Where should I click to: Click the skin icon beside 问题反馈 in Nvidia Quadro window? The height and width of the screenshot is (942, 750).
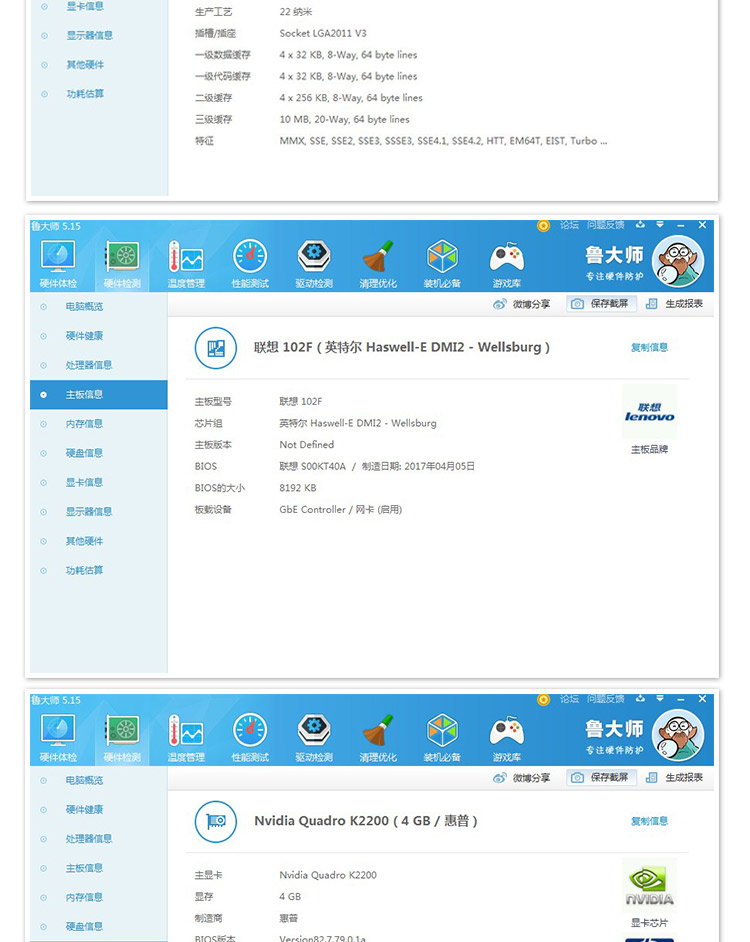tap(641, 699)
